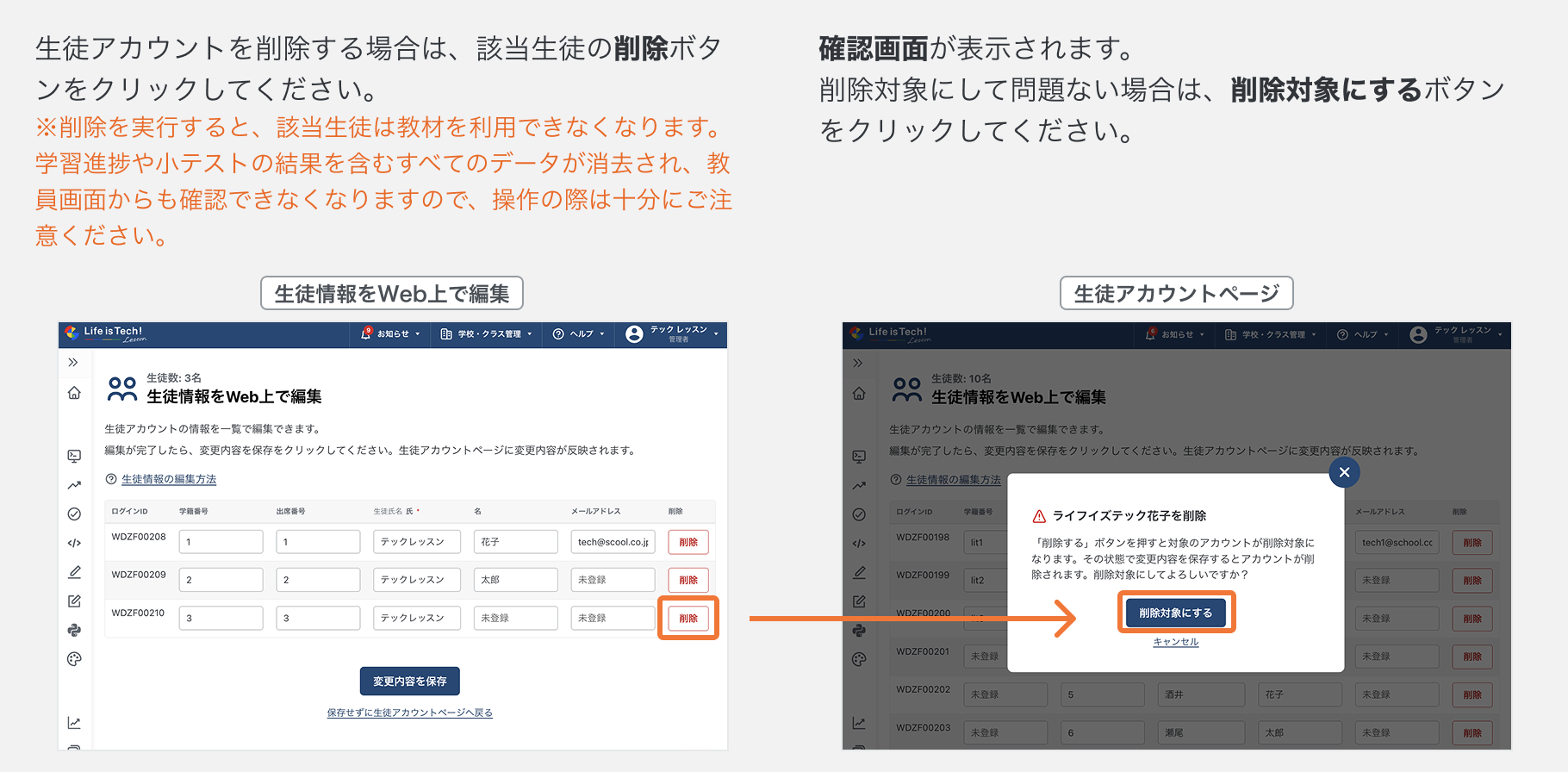Viewport: 1568px width, 772px height.
Task: Open 学校・クラス管理 menu in left screenshot
Action: click(487, 334)
